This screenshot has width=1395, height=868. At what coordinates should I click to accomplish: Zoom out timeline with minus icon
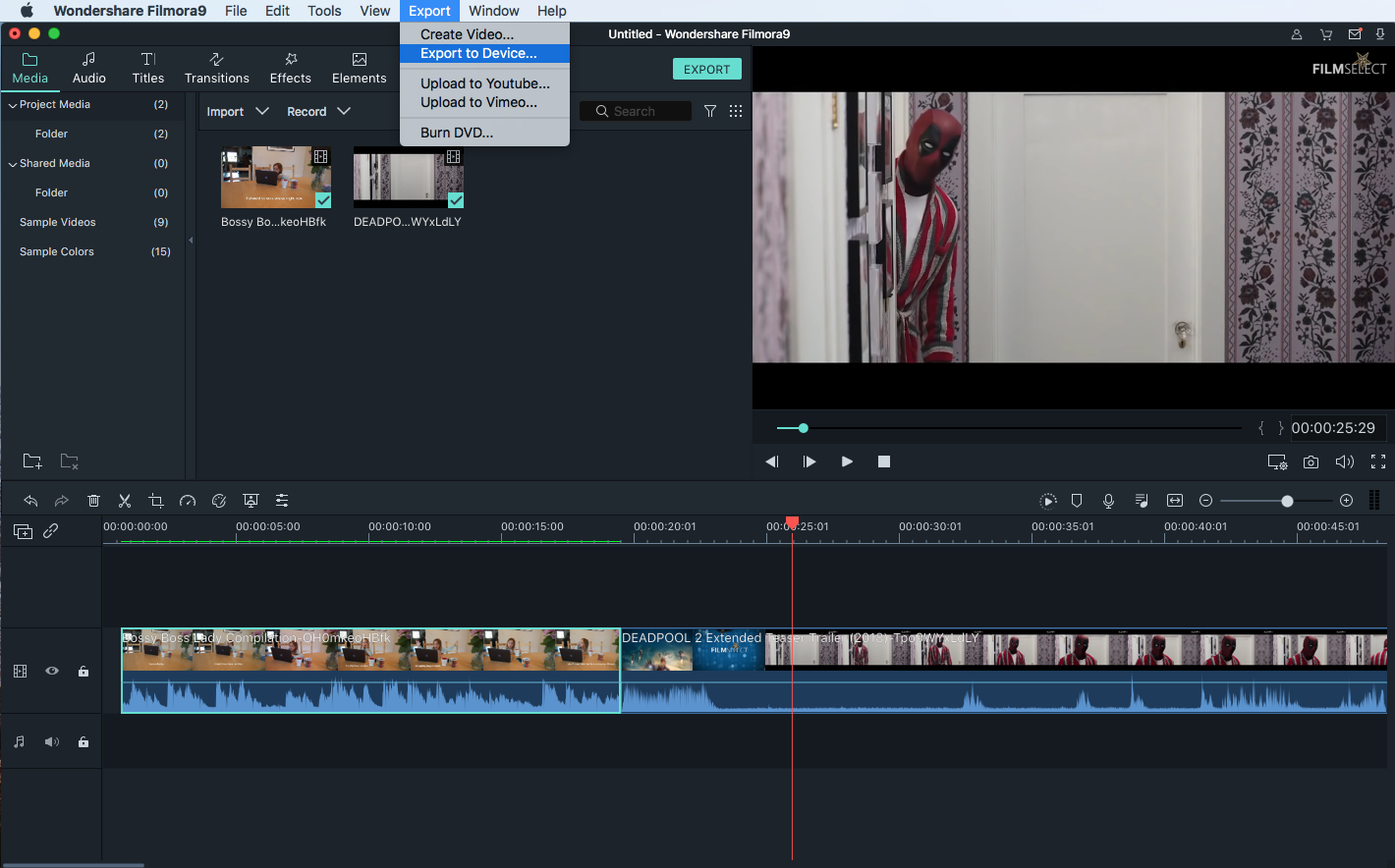(x=1206, y=501)
